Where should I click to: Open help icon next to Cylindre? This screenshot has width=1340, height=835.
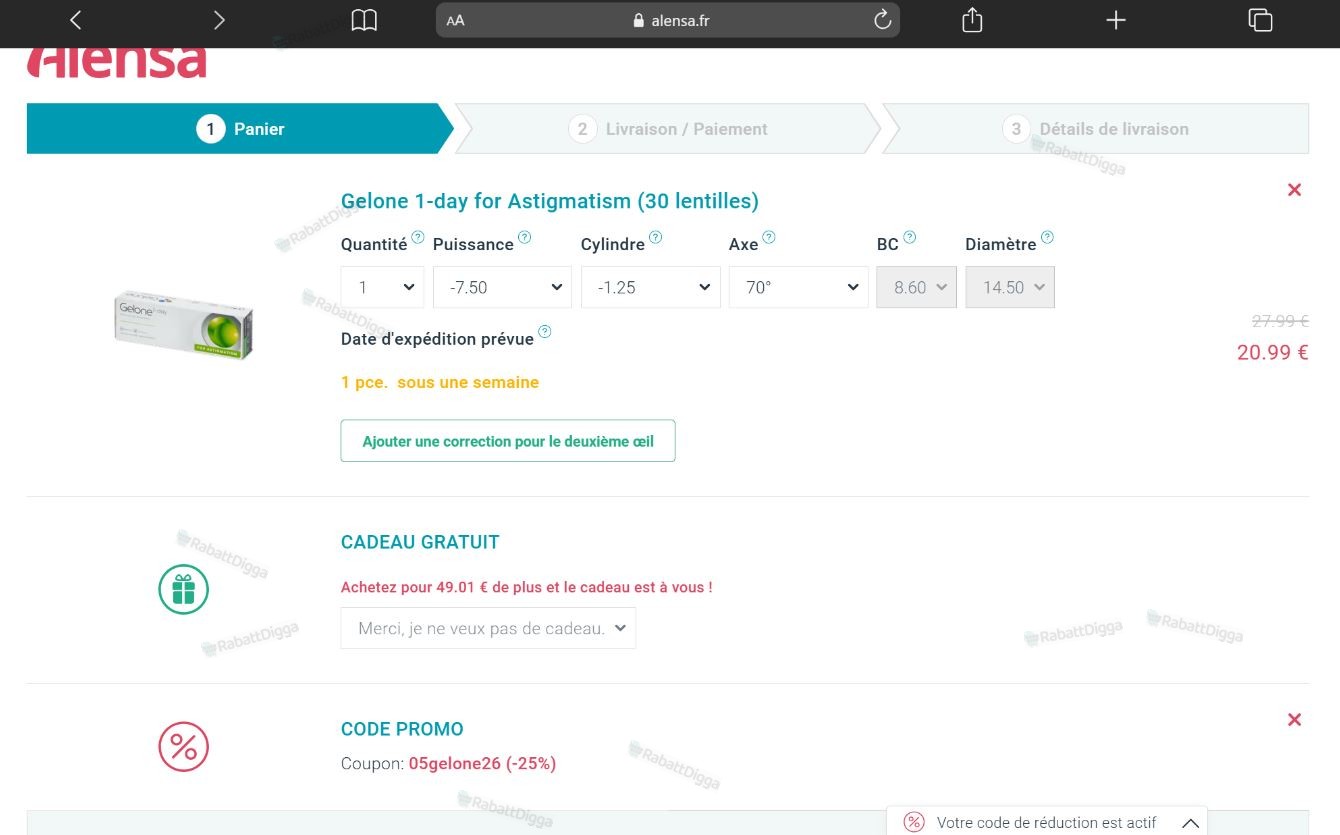[x=655, y=238]
